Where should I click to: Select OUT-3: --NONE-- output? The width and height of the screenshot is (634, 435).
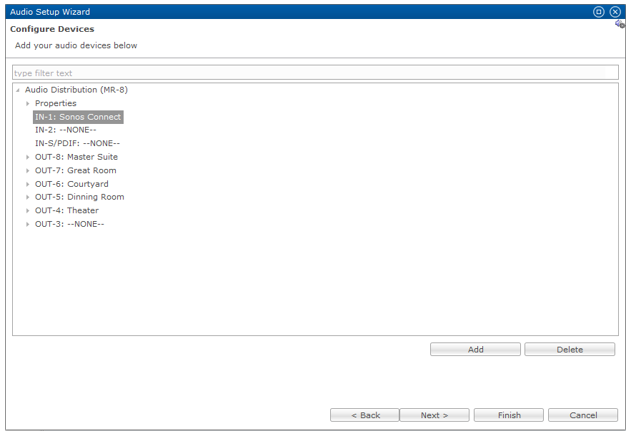pyautogui.click(x=69, y=224)
